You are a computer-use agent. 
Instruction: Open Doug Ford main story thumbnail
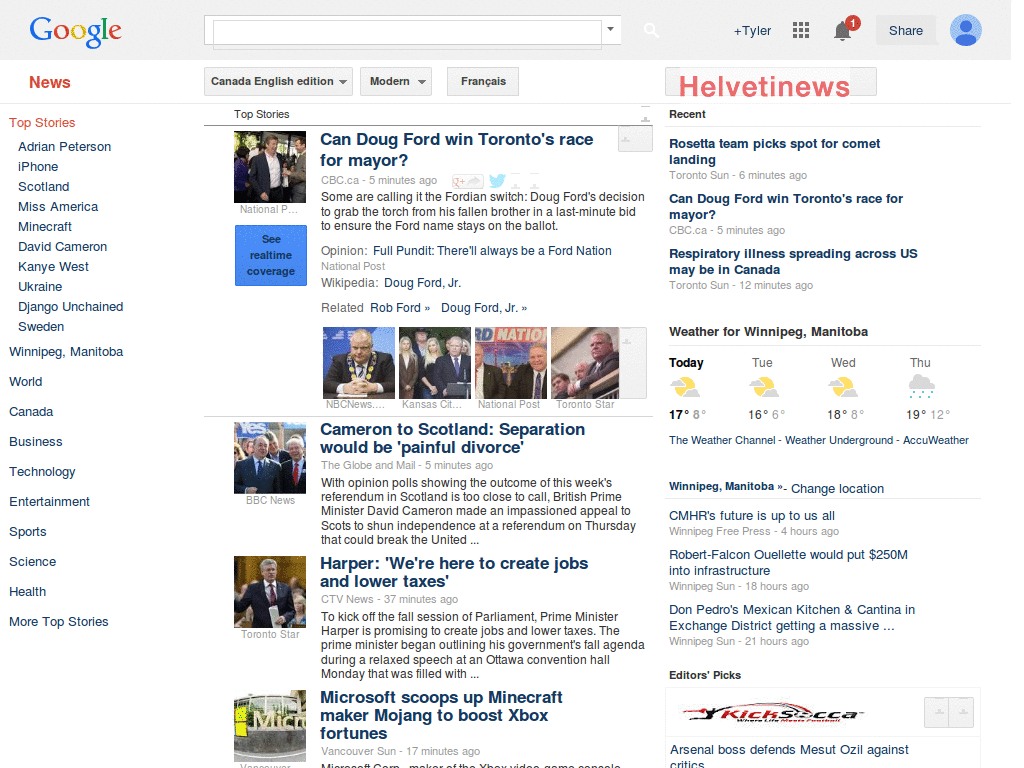(x=270, y=167)
